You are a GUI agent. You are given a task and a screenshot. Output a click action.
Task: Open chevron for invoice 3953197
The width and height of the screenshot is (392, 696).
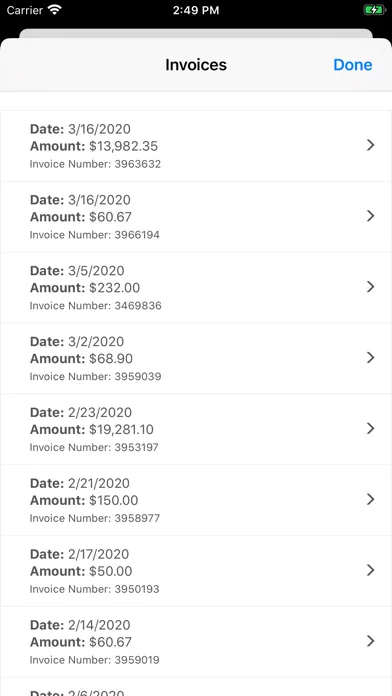371,429
